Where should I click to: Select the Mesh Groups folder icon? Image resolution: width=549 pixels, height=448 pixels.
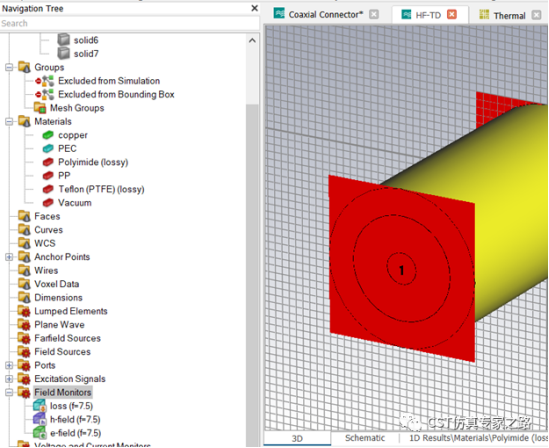tap(40, 108)
